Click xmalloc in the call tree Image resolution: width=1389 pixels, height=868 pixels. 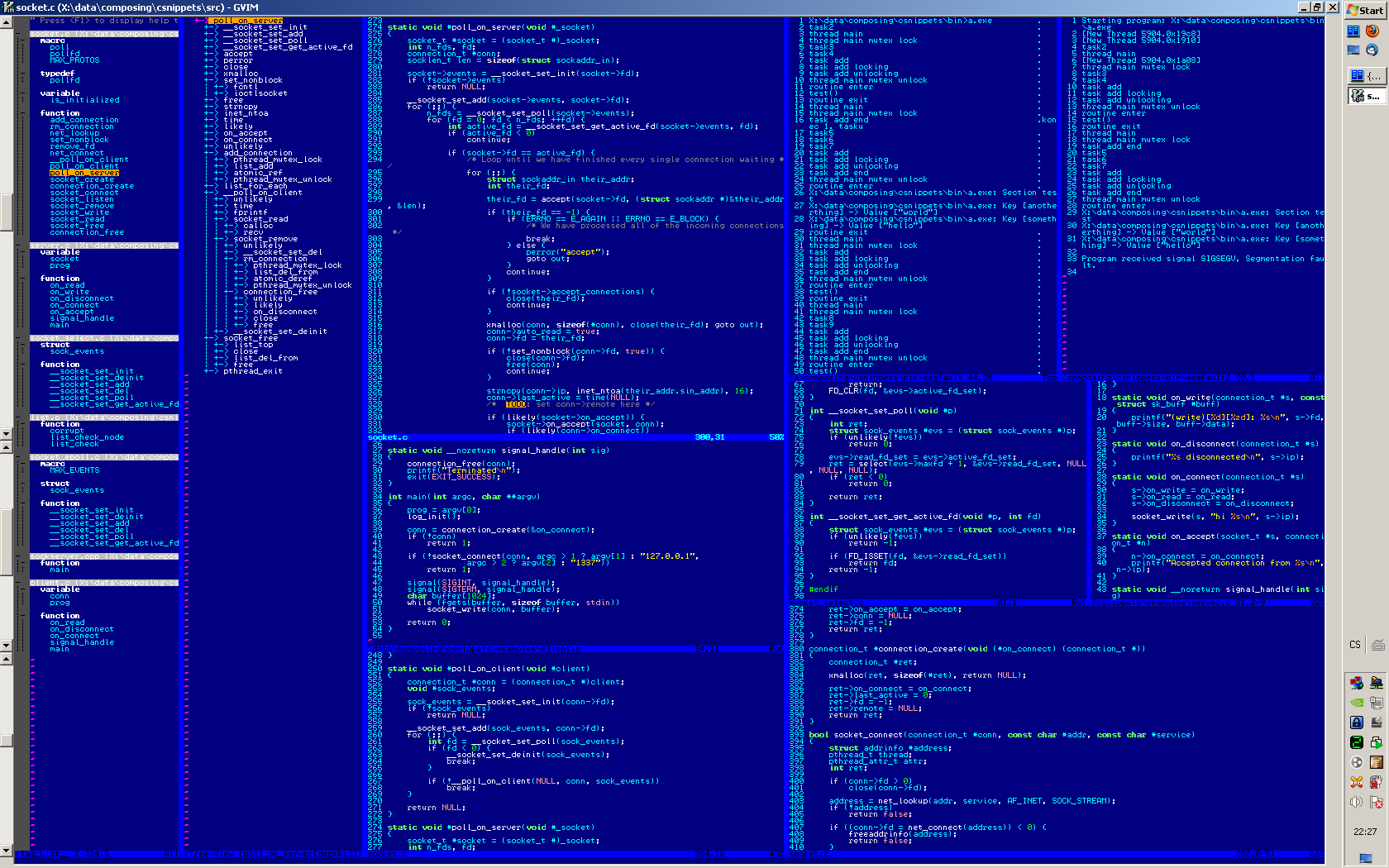241,74
